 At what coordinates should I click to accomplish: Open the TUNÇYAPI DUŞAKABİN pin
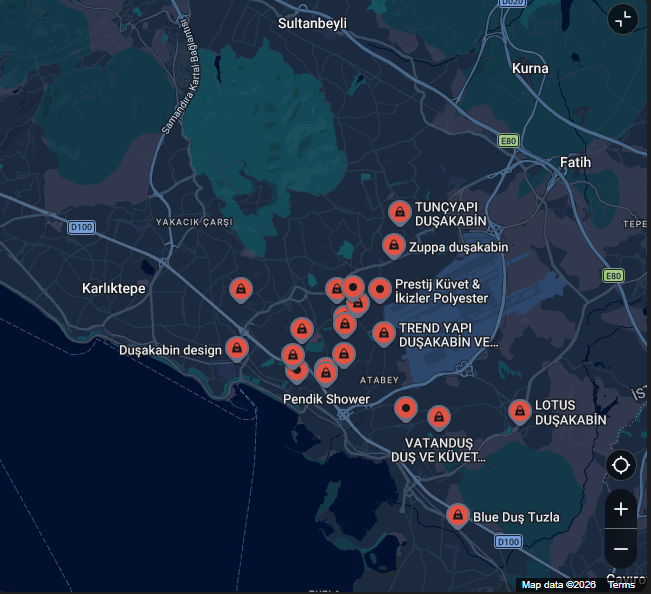(399, 212)
